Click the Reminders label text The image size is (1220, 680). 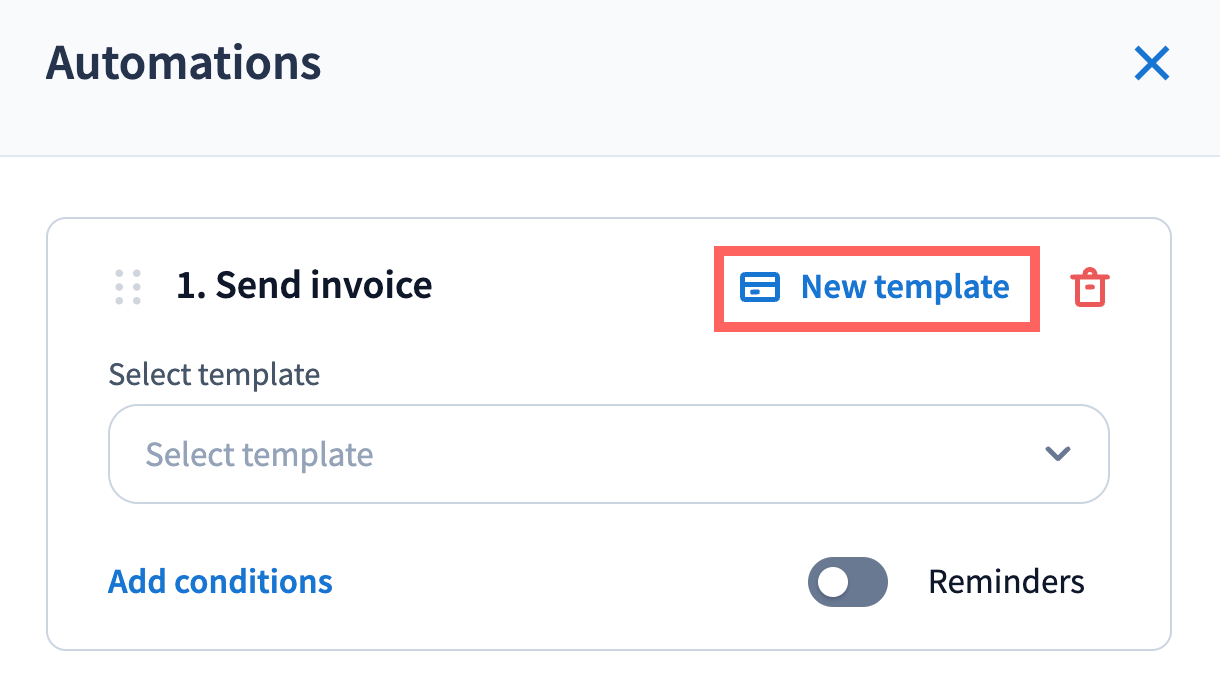tap(1006, 582)
